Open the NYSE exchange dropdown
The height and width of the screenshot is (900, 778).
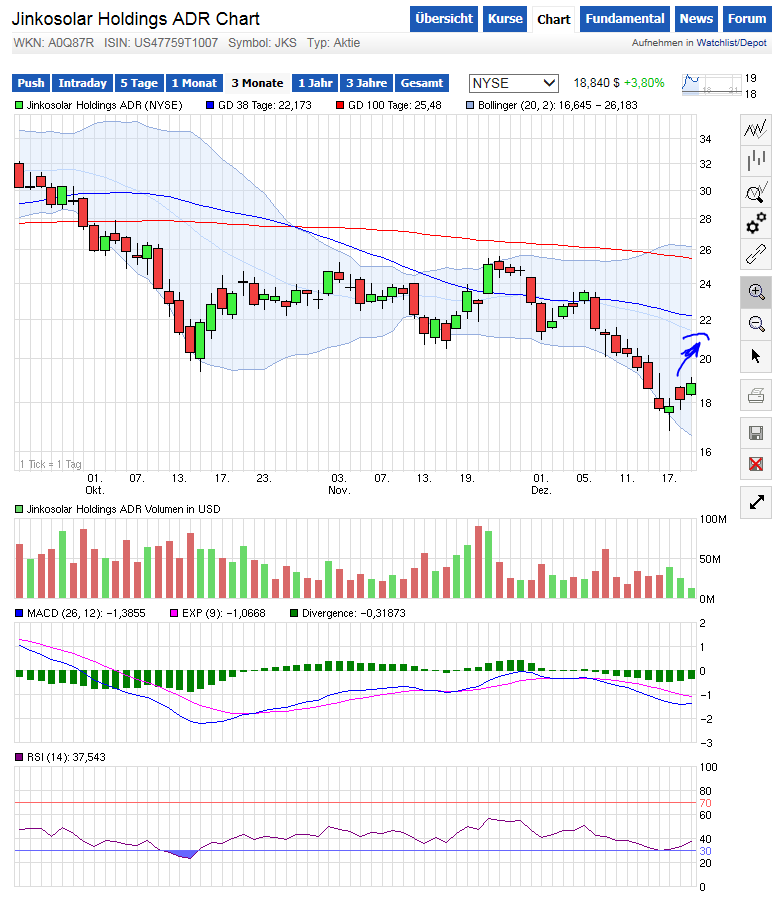pyautogui.click(x=513, y=83)
